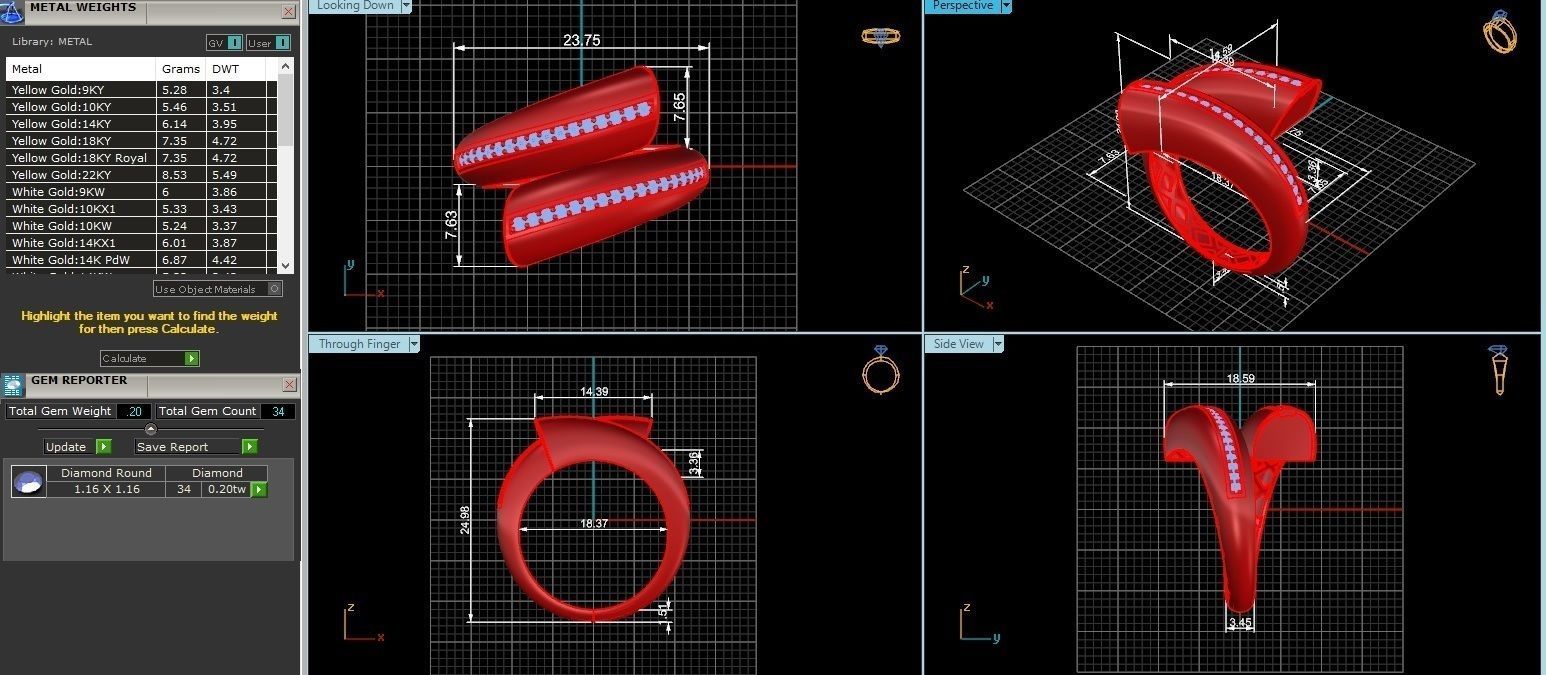This screenshot has width=1546, height=675.
Task: Click the Grams column header
Action: 182,69
